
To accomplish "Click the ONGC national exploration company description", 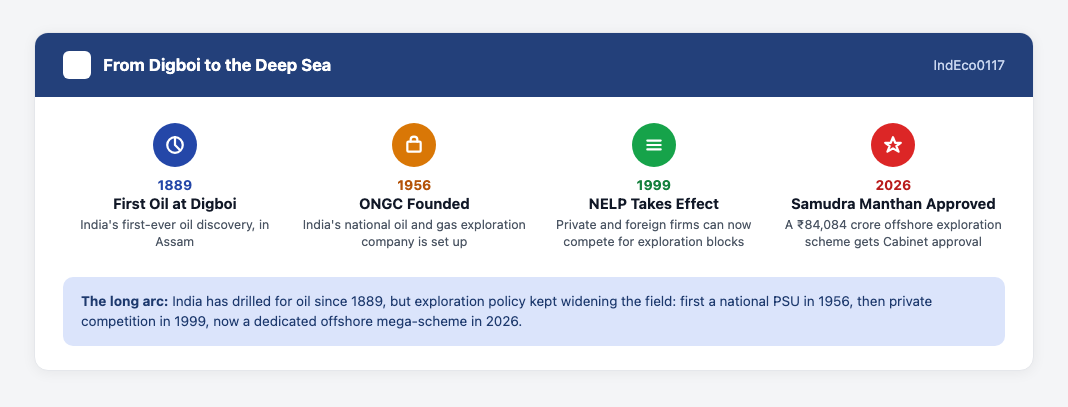I will point(414,233).
